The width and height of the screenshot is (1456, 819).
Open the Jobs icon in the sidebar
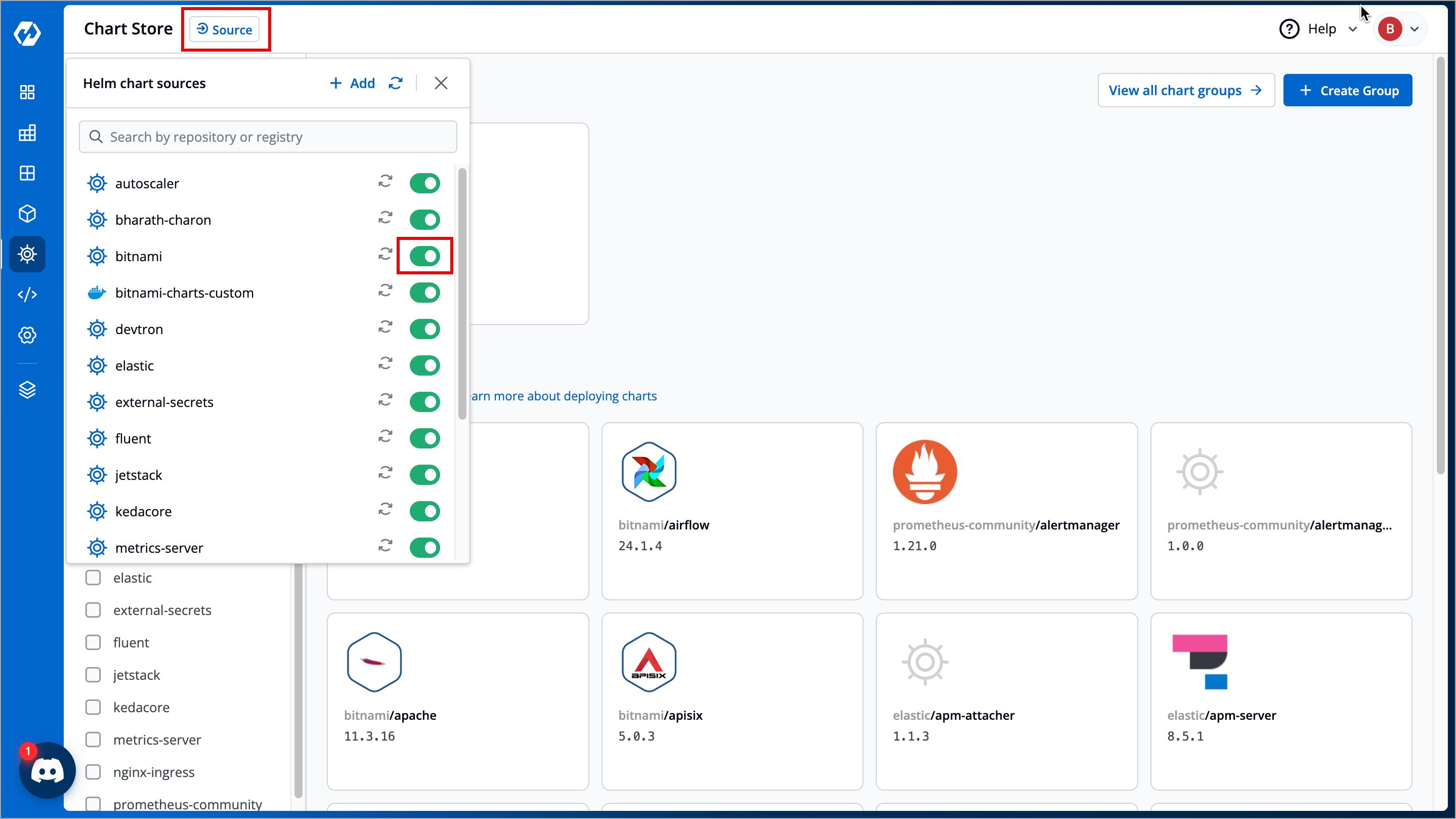click(27, 133)
